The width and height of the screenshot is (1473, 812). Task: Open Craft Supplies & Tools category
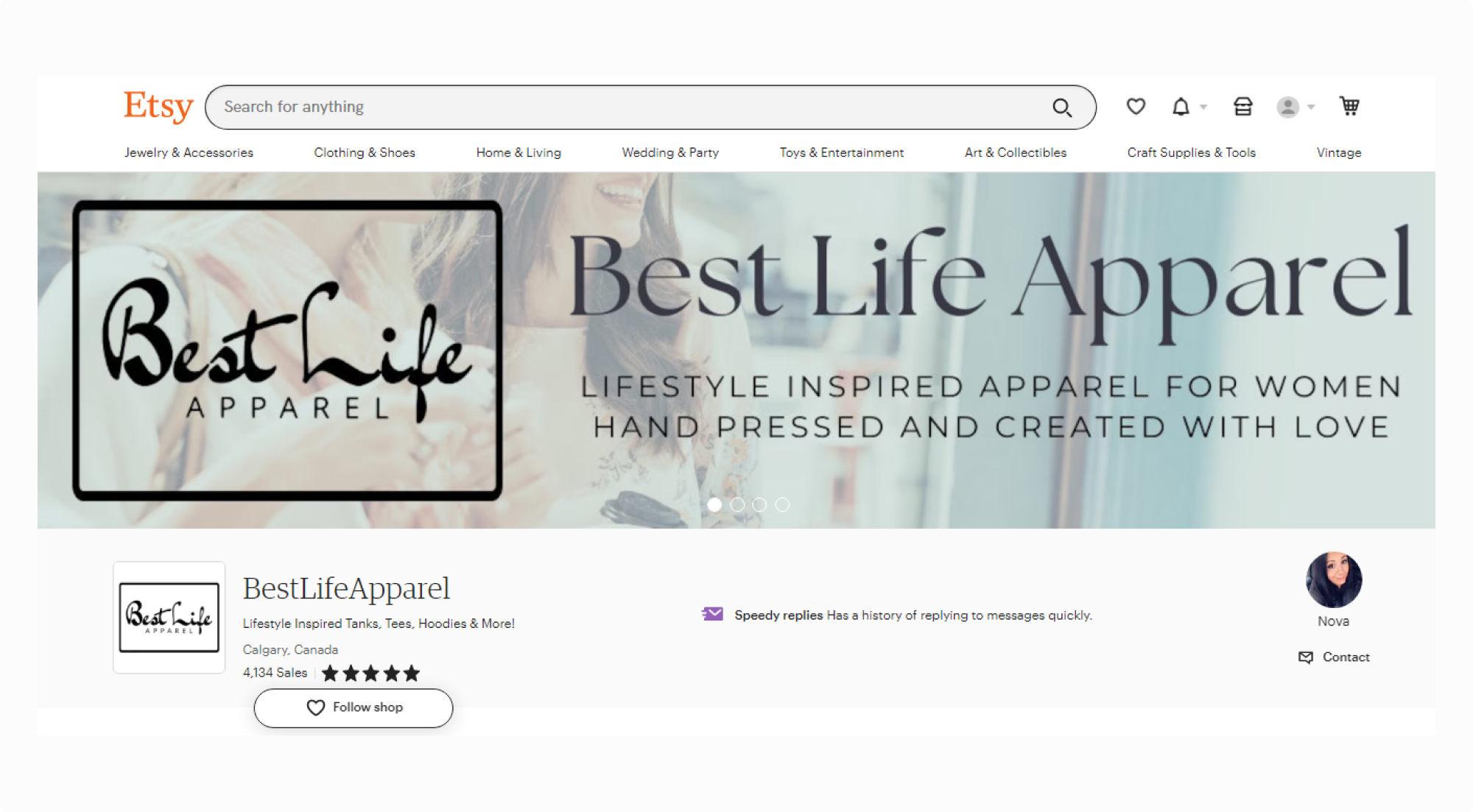pyautogui.click(x=1192, y=152)
